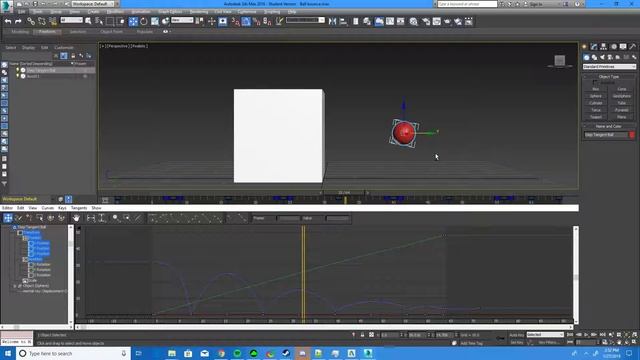Open the Motion command panel tab
This screenshot has width=640, height=360.
613,47
